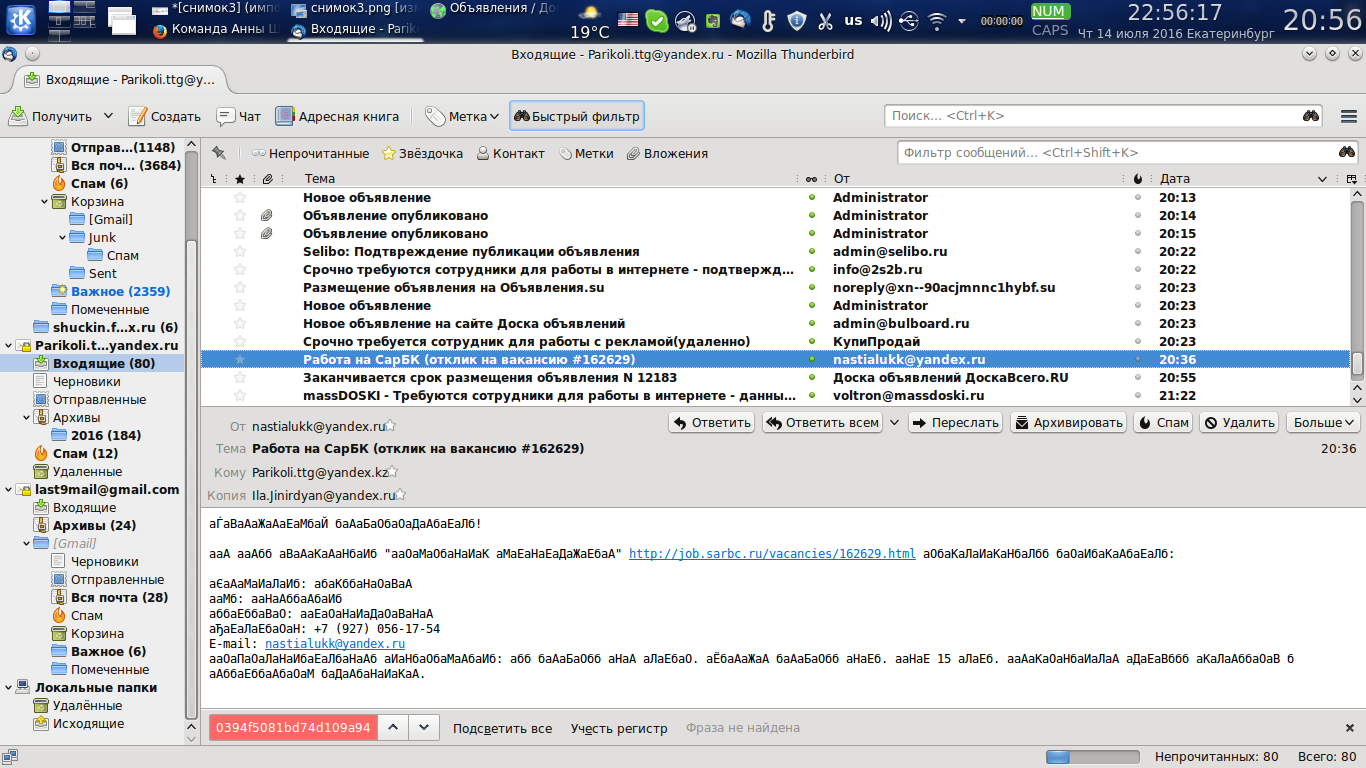Viewport: 1366px width, 768px height.
Task: Open volume icon in system tray
Action: (881, 20)
